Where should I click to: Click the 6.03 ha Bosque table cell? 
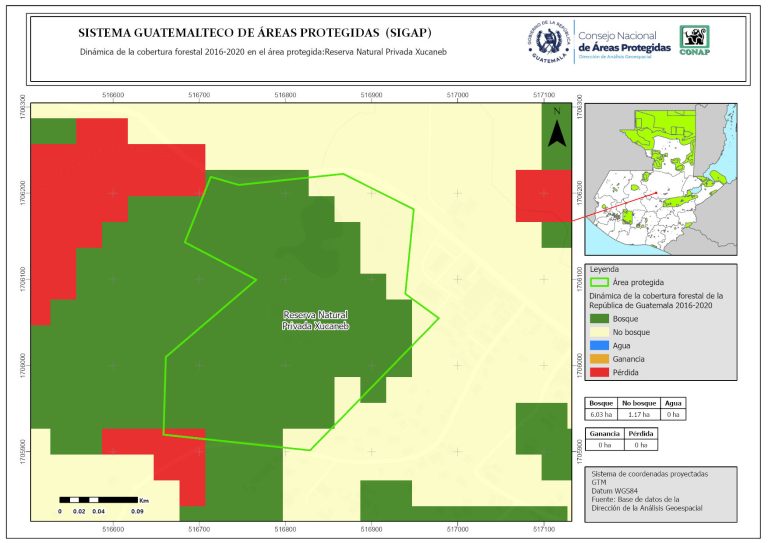click(603, 413)
